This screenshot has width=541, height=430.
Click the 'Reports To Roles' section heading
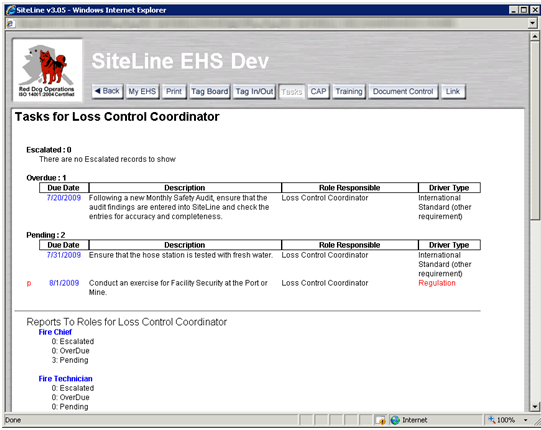tap(127, 322)
